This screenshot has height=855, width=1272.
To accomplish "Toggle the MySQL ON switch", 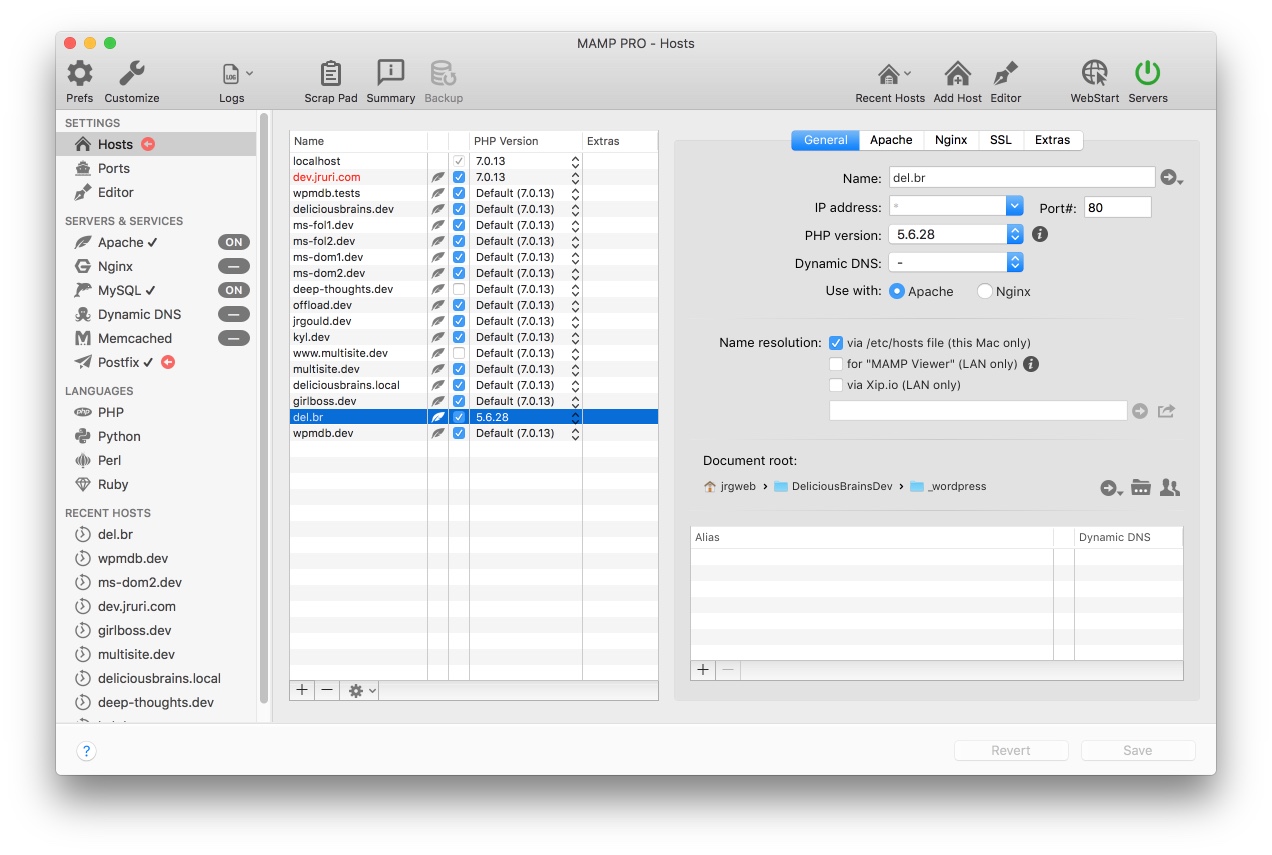I will 234,290.
